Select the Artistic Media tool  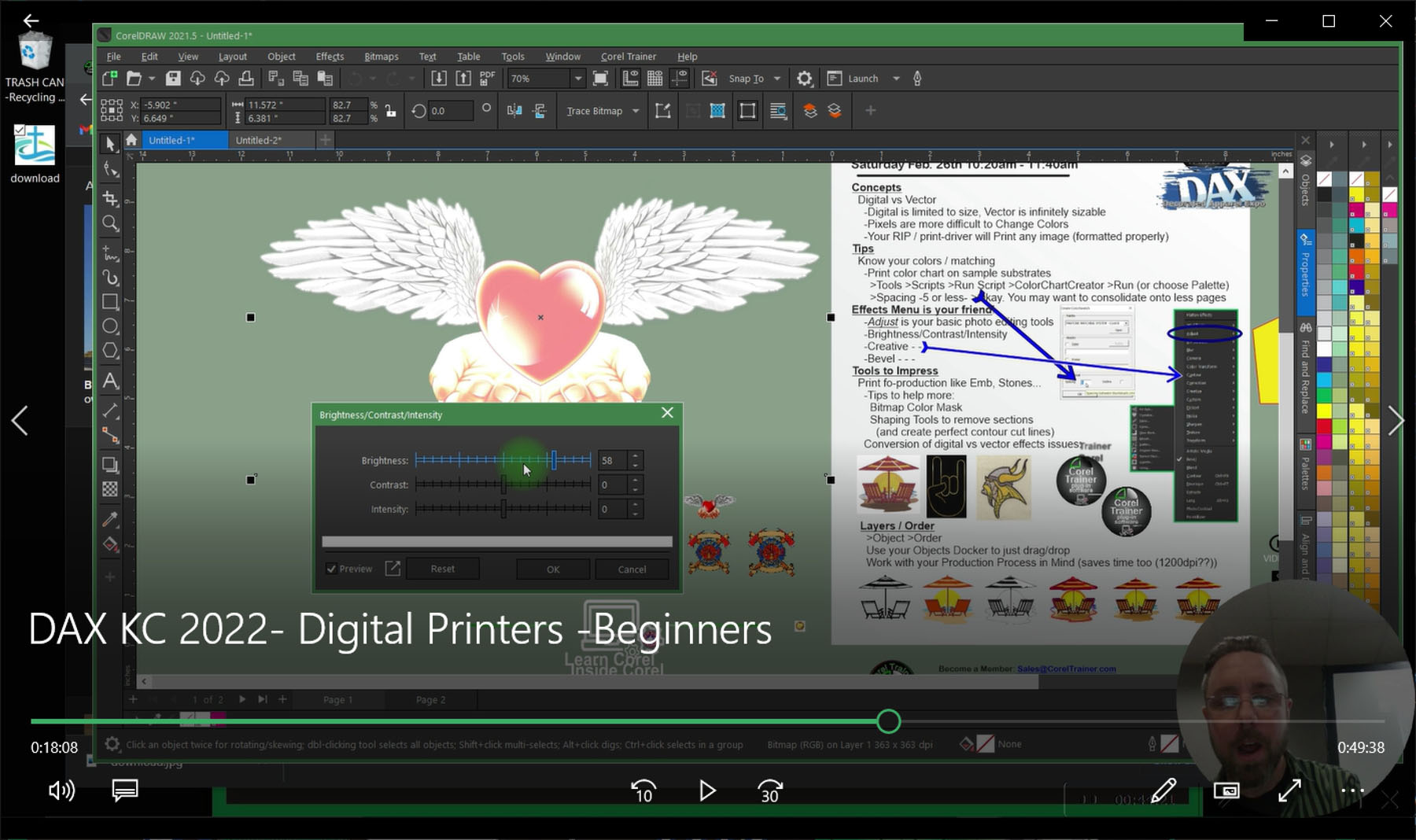[110, 278]
